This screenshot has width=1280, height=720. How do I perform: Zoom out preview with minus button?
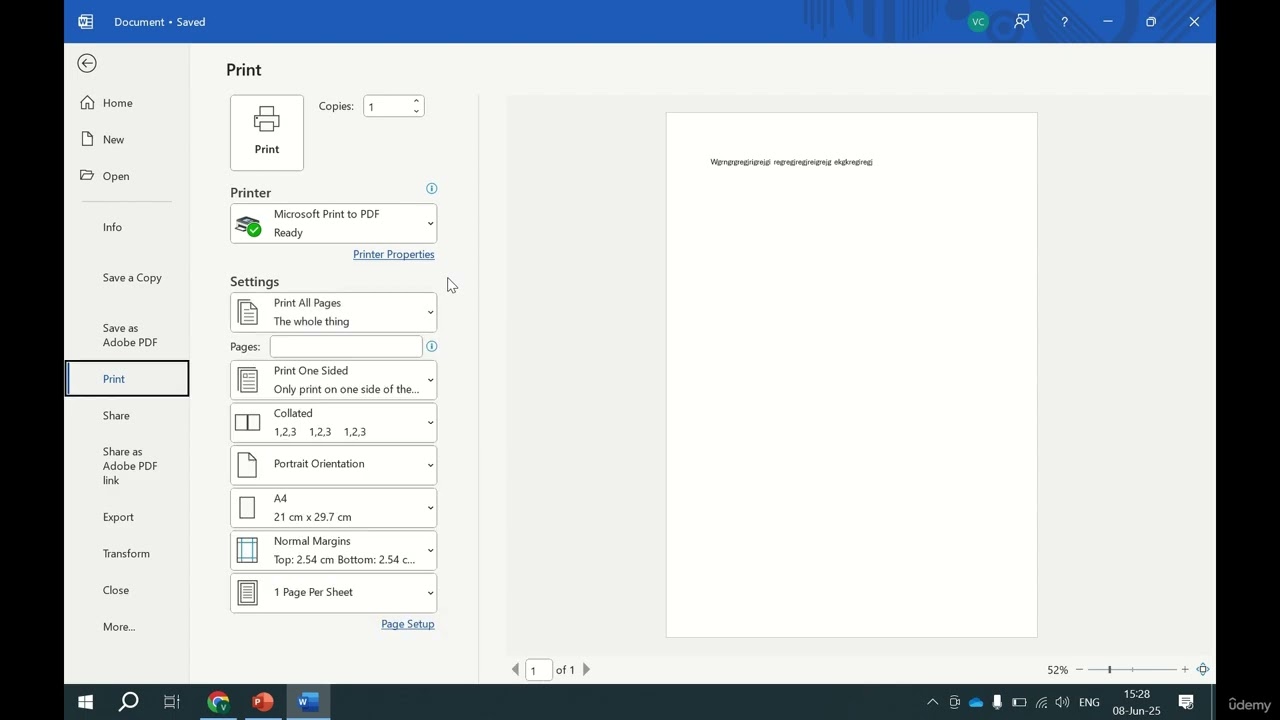[x=1079, y=670]
